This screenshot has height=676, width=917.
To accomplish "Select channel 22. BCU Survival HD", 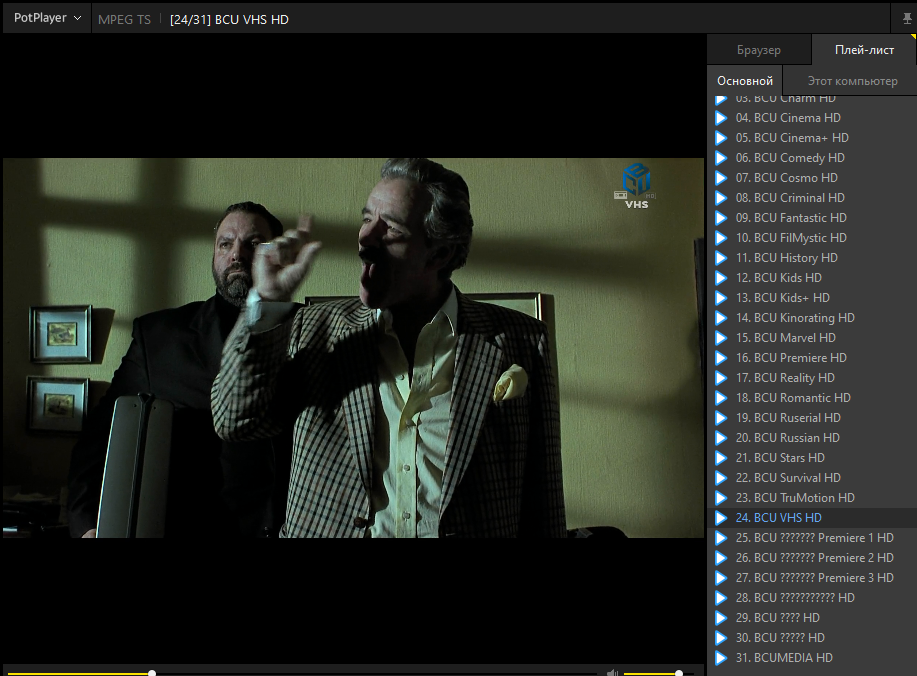I will point(812,478).
